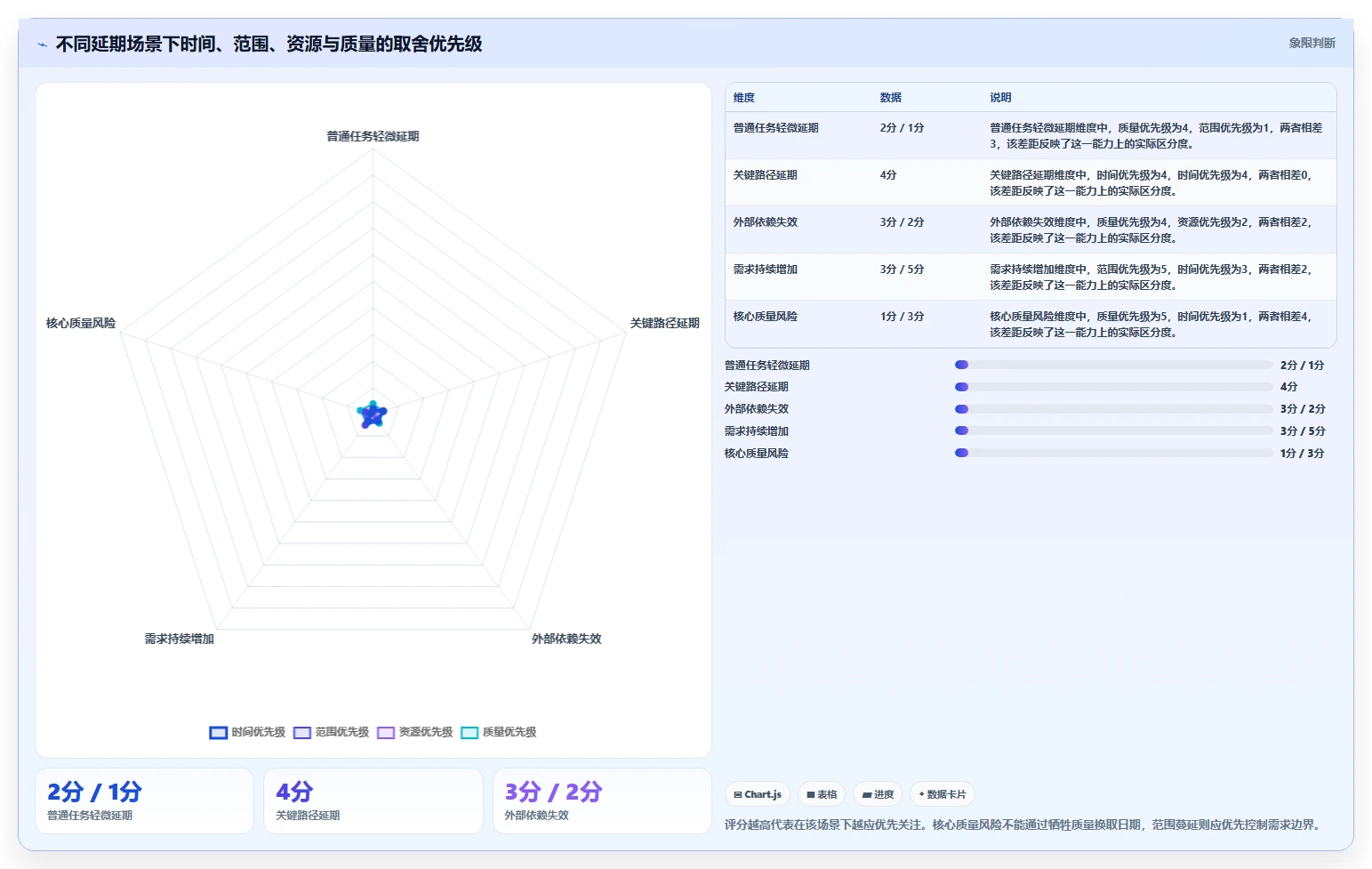1372x869 pixels.
Task: Click the 进度 tag chip
Action: click(879, 794)
